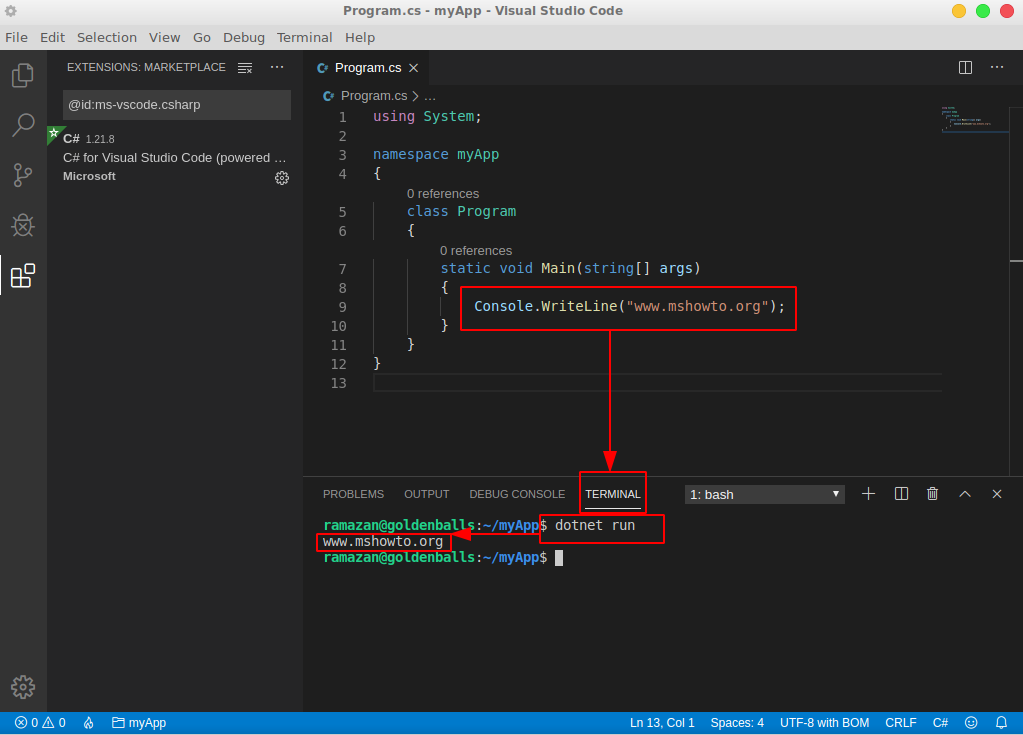Viewport: 1023px width, 735px height.
Task: Click line number 9 in the gutter
Action: coord(343,307)
